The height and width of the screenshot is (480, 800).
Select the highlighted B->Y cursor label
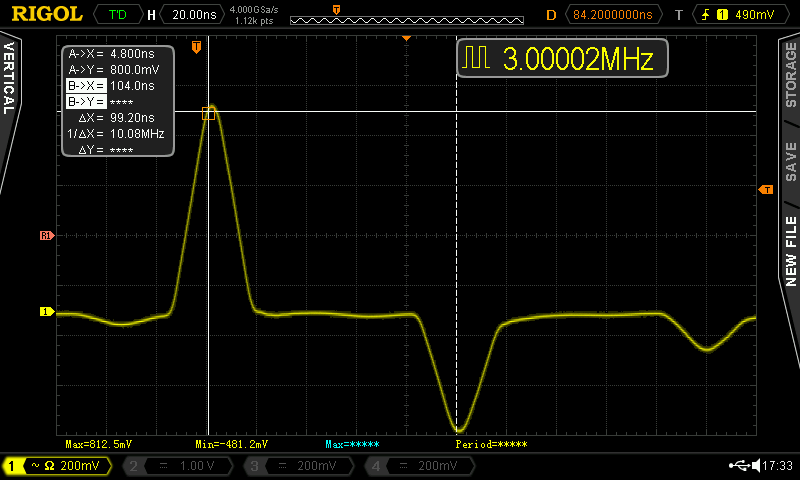[86, 102]
